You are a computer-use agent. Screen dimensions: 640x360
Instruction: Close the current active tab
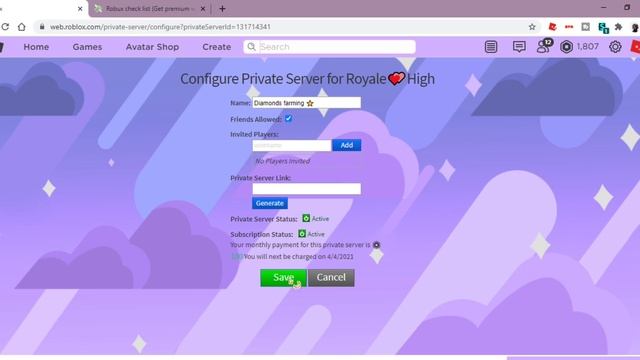80,9
